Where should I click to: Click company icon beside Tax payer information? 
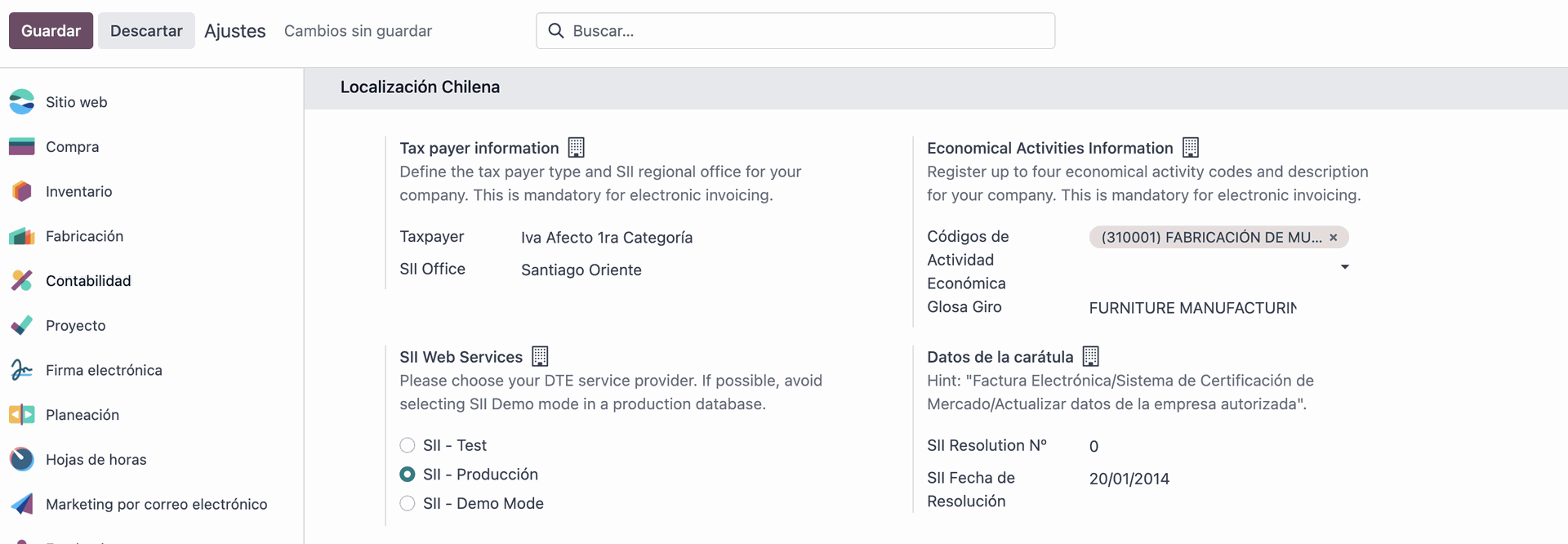577,147
